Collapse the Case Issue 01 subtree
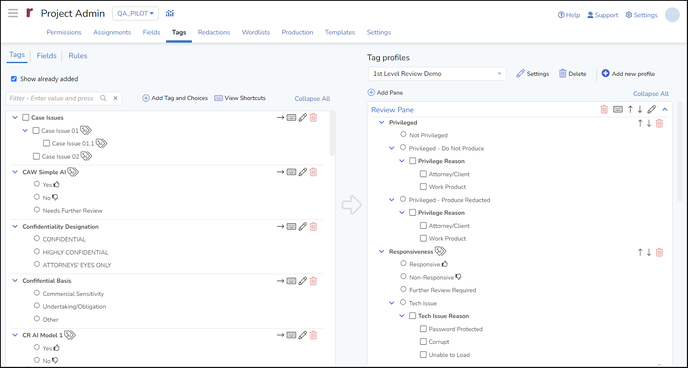This screenshot has width=688, height=368. tap(25, 131)
